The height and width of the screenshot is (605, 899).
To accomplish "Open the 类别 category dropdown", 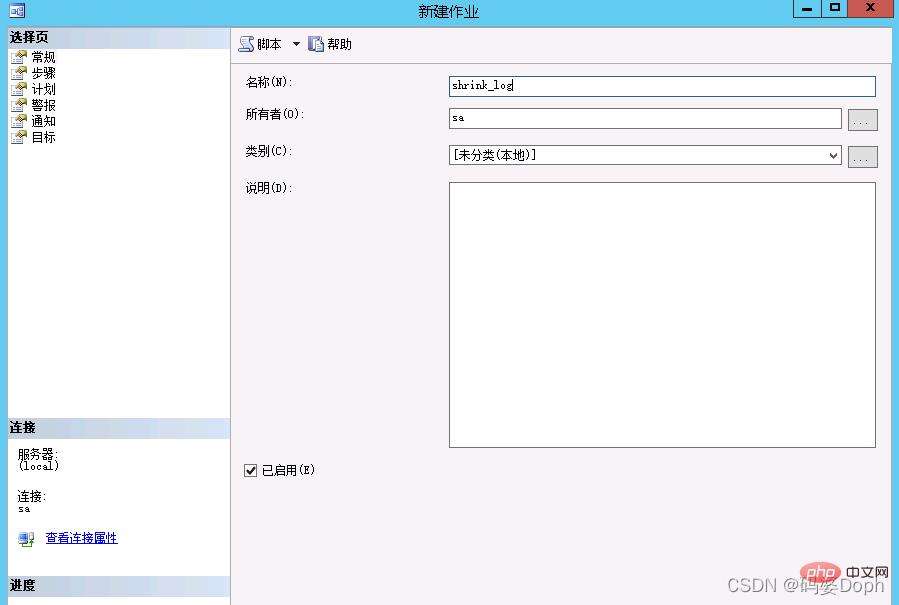I will point(833,156).
